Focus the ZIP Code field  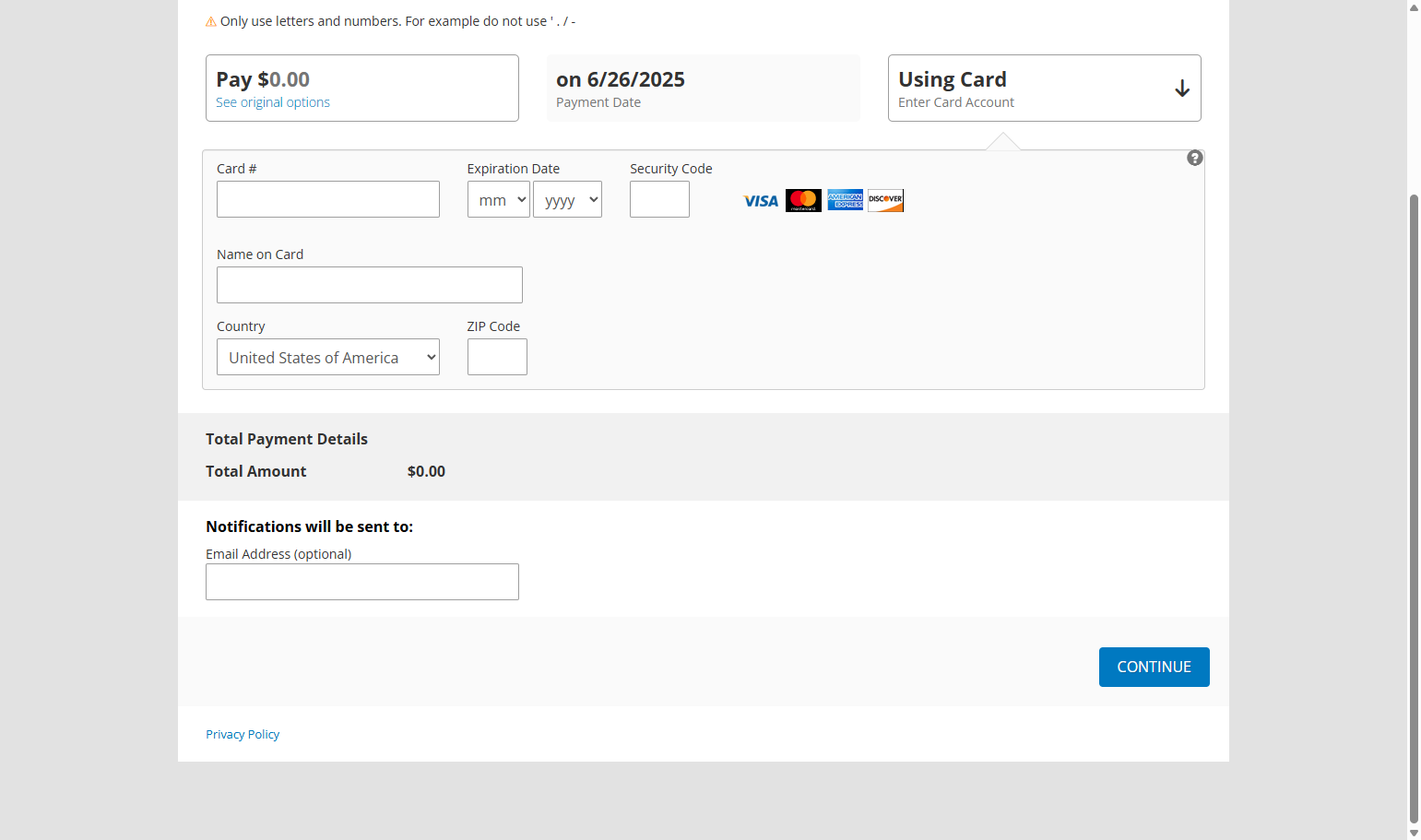pos(497,357)
